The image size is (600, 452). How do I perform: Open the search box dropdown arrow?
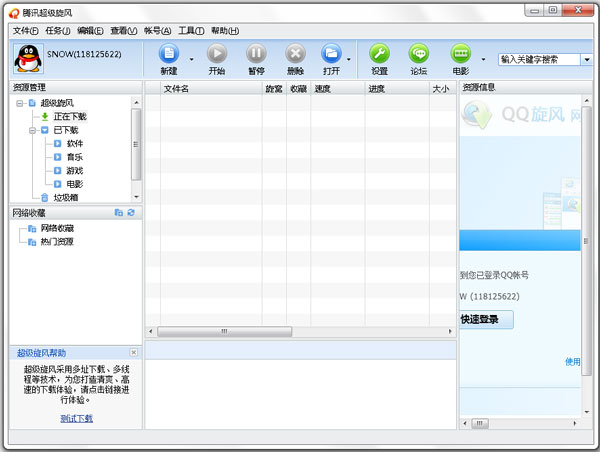coord(587,60)
